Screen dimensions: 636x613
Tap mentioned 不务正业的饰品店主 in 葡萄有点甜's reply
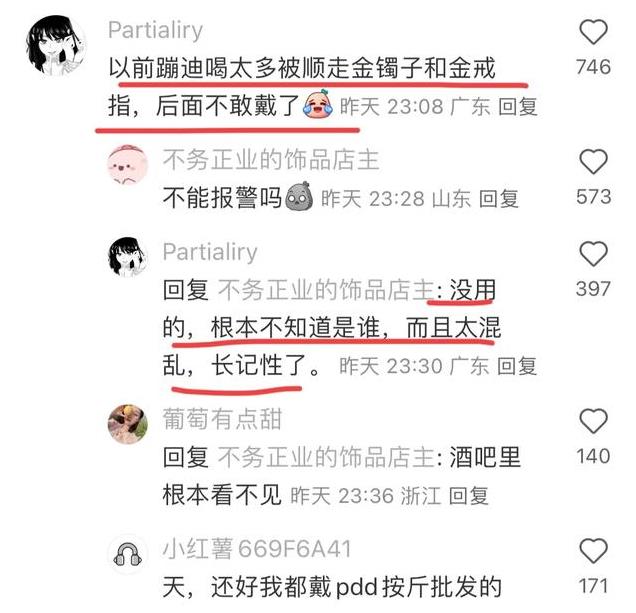(x=327, y=457)
